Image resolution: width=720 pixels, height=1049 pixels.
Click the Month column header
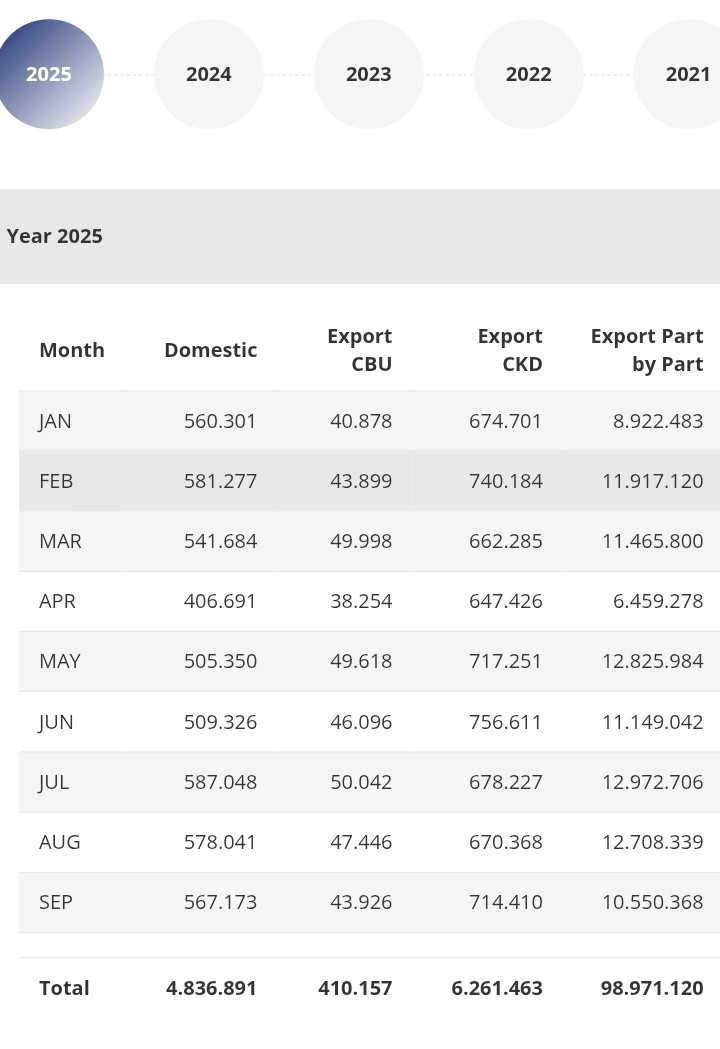point(72,350)
